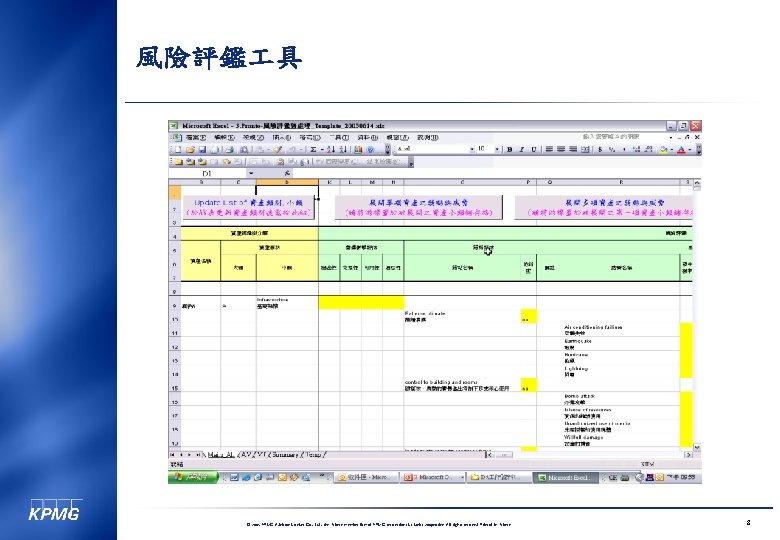The image size is (780, 540).
Task: Click first sheet navigation arrow at bottom left
Action: (x=173, y=455)
